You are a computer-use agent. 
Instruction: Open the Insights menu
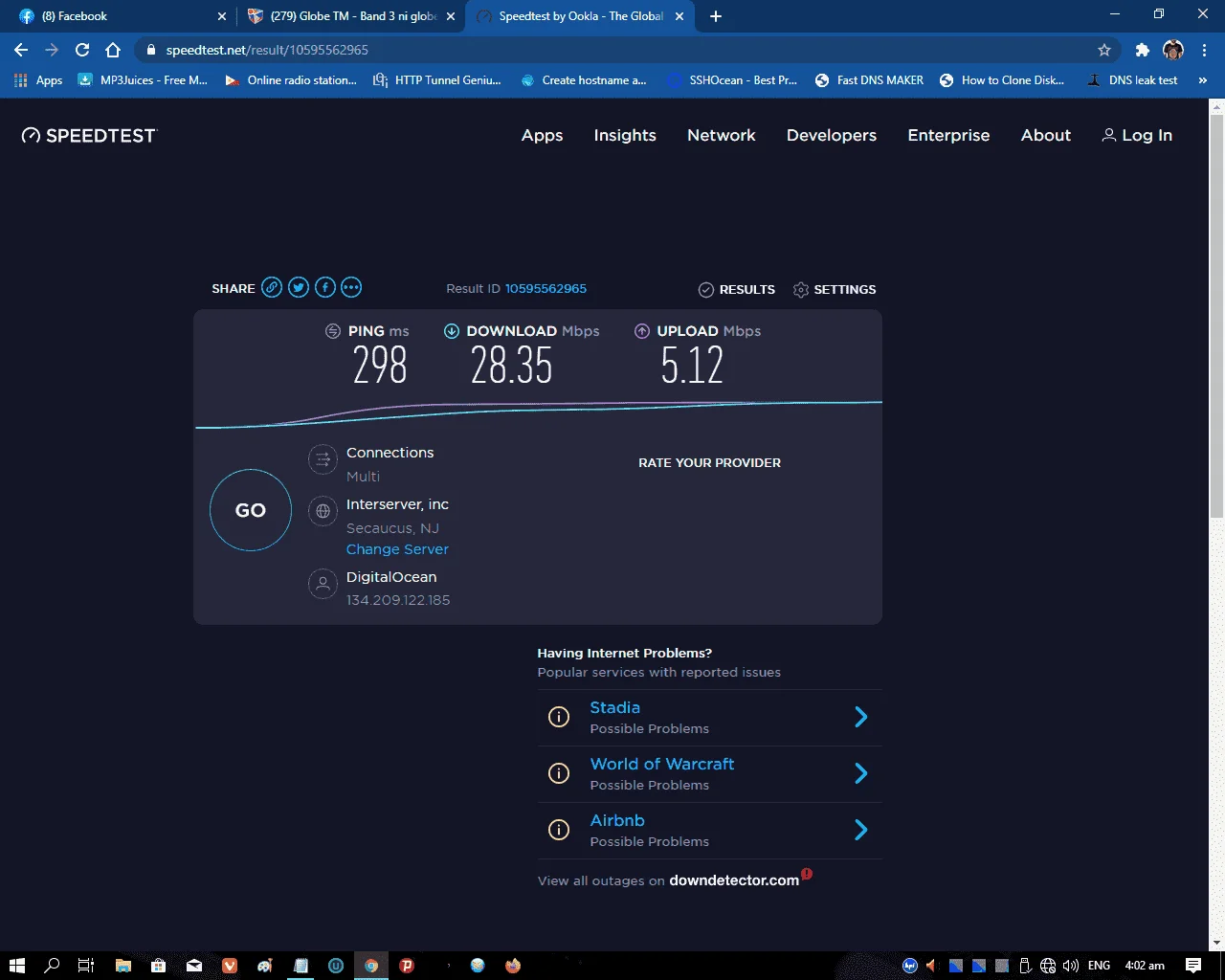point(625,135)
